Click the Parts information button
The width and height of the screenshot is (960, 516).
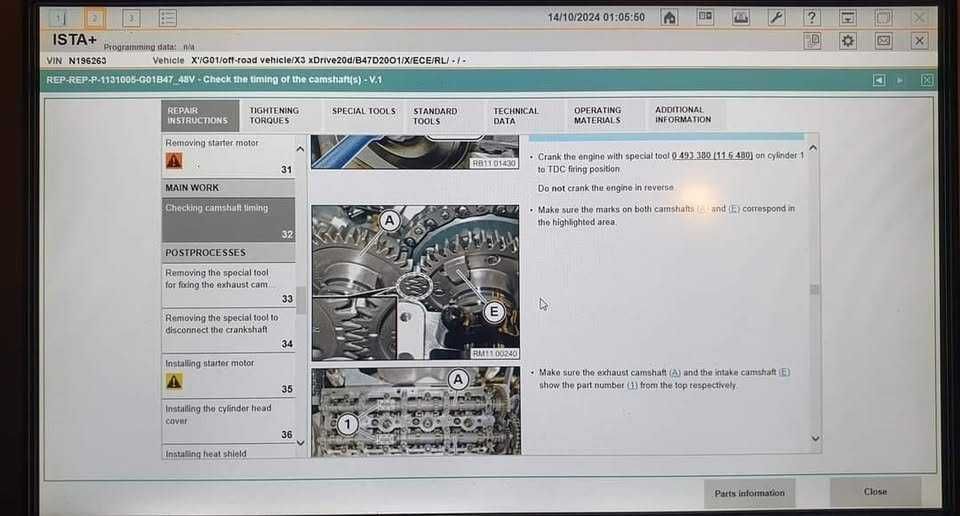click(x=749, y=493)
